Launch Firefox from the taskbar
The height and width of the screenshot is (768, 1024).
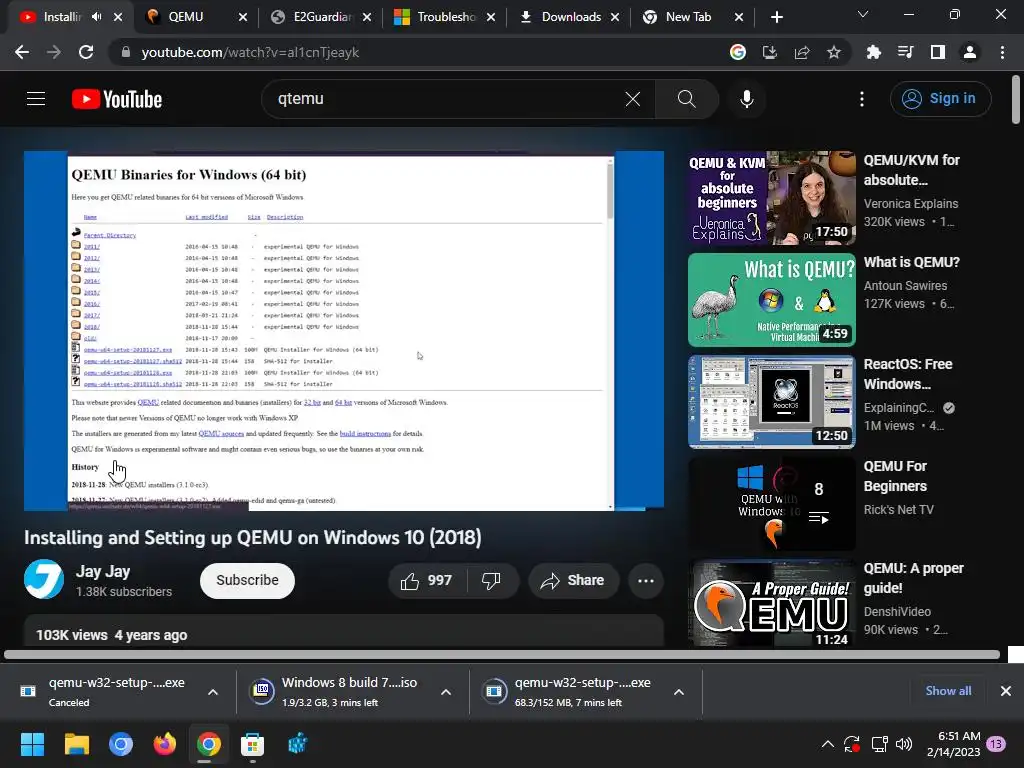165,744
